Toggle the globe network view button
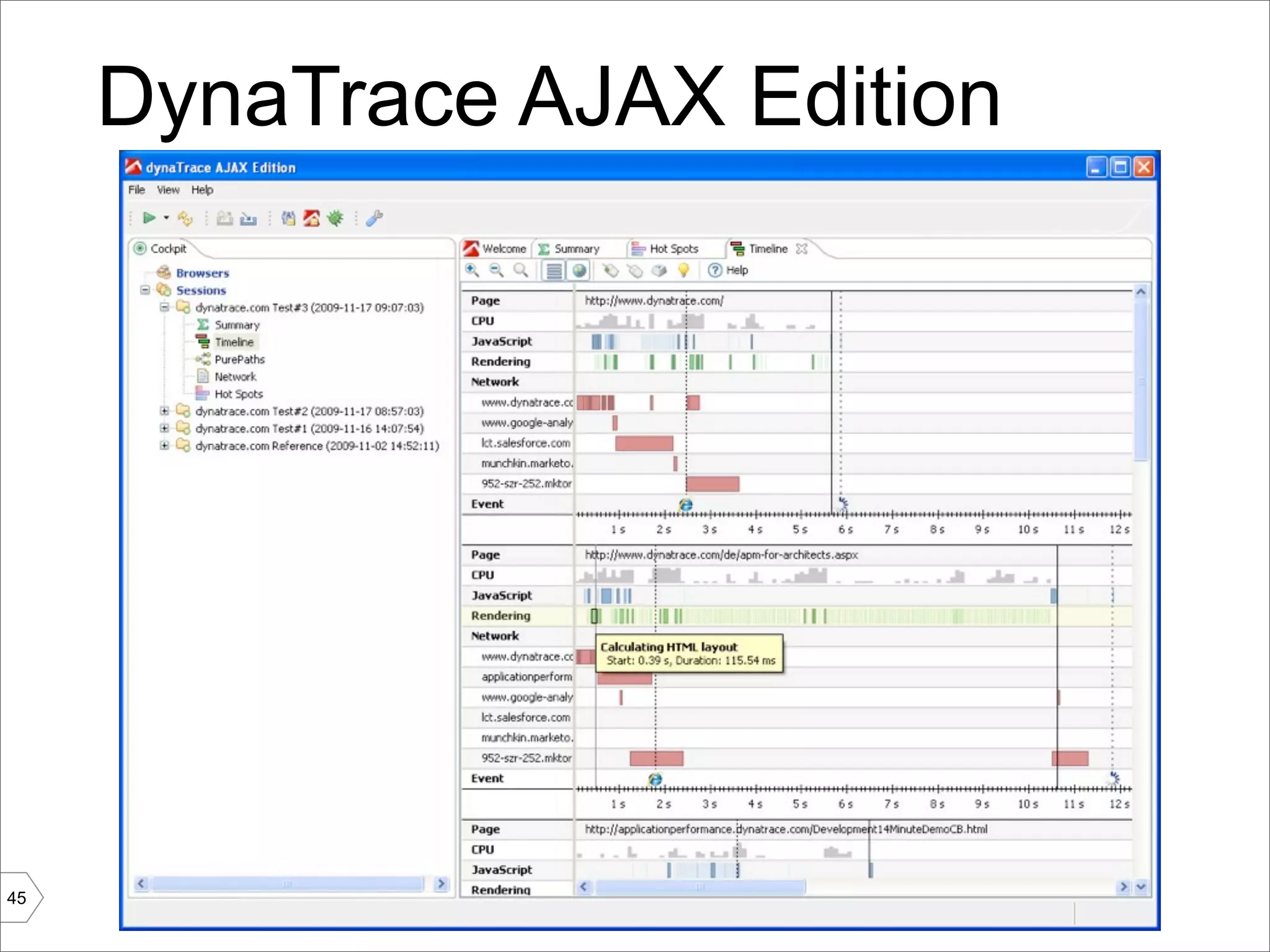 pos(579,271)
